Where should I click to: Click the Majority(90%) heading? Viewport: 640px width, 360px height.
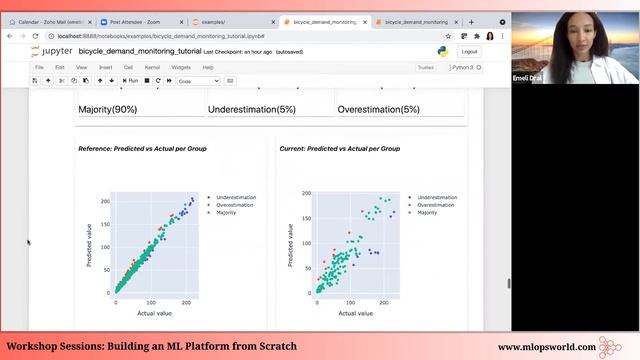(x=108, y=109)
